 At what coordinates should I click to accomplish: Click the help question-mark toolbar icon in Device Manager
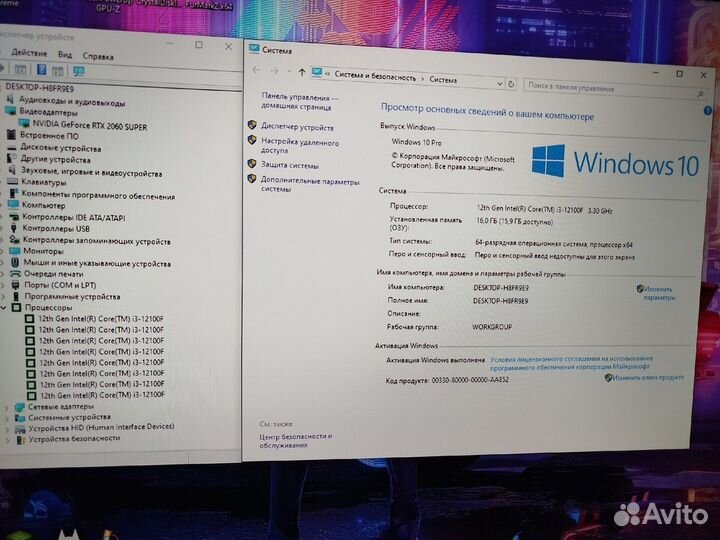42,69
